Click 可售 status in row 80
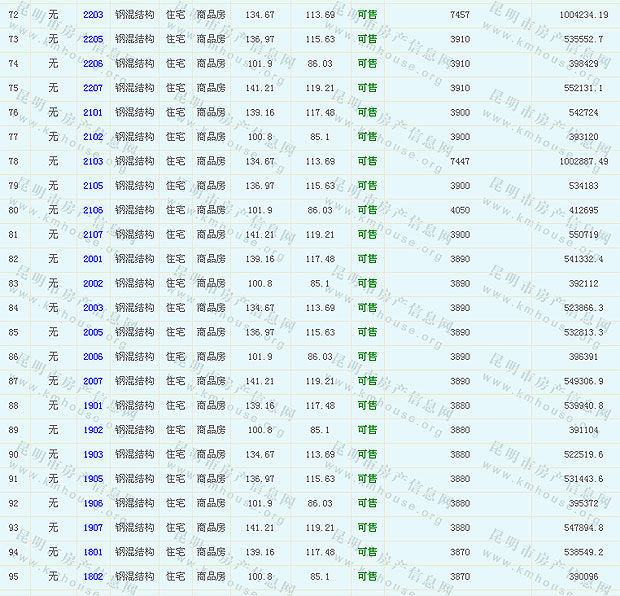 tap(367, 210)
